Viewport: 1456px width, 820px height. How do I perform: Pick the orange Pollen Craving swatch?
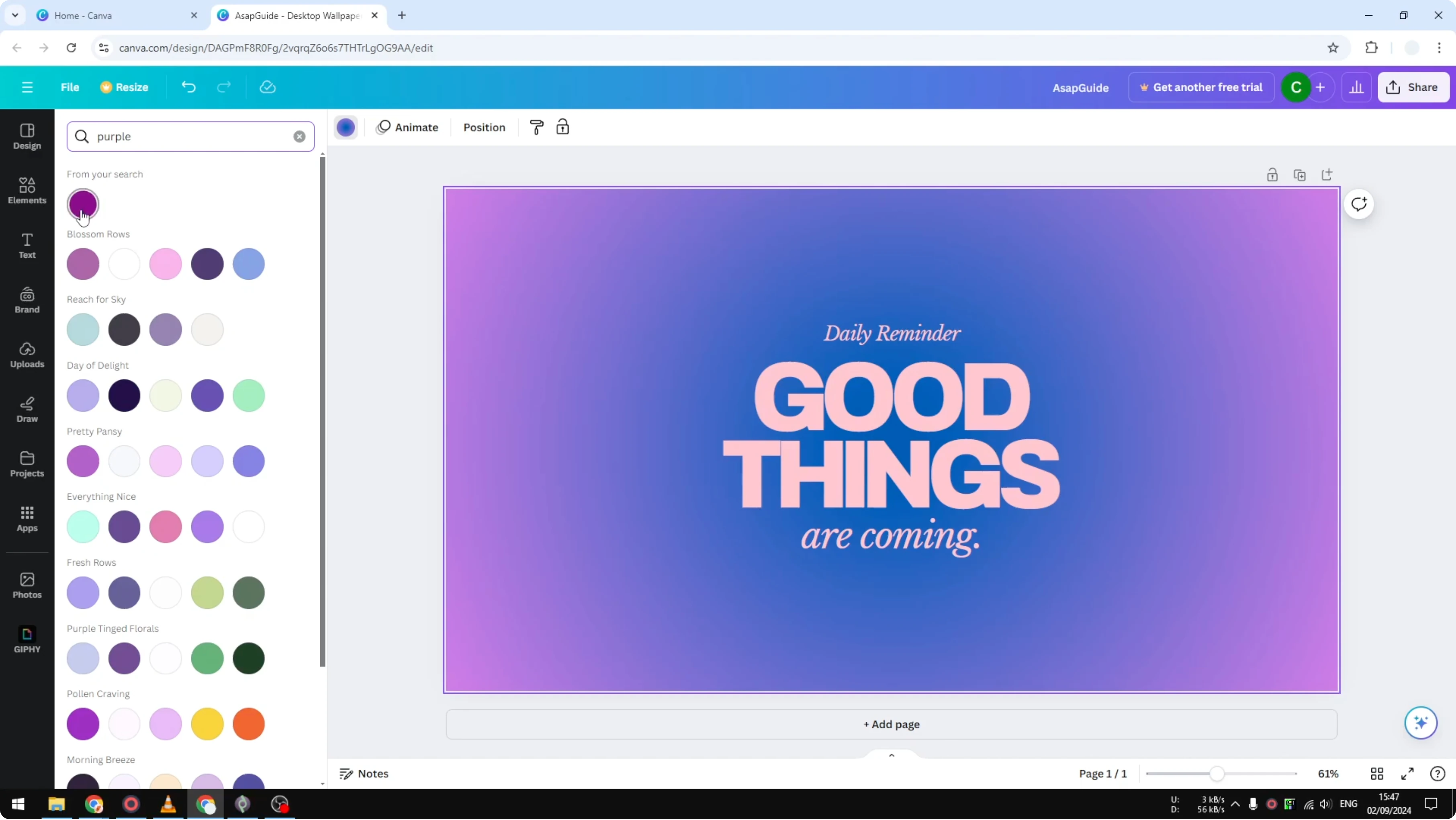249,724
